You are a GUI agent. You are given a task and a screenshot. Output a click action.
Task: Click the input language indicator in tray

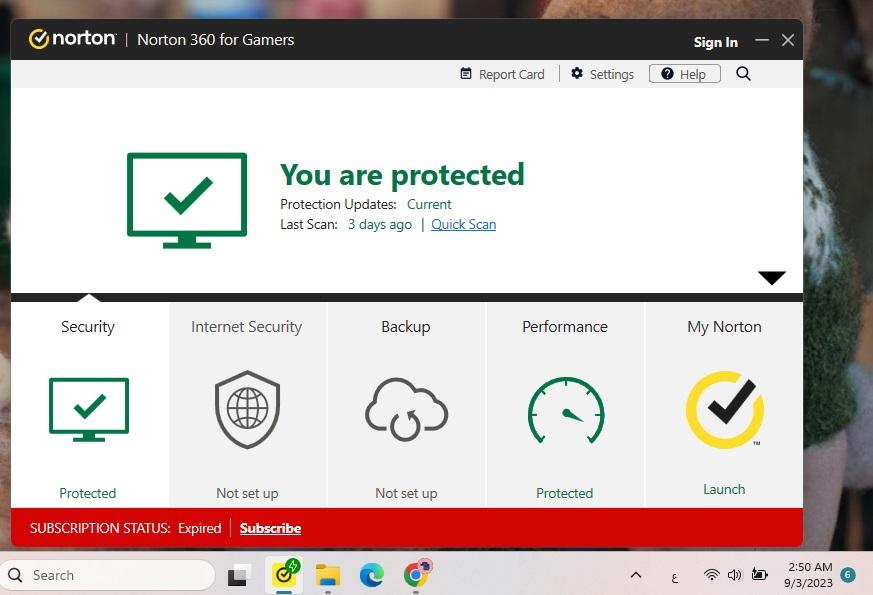pos(674,578)
